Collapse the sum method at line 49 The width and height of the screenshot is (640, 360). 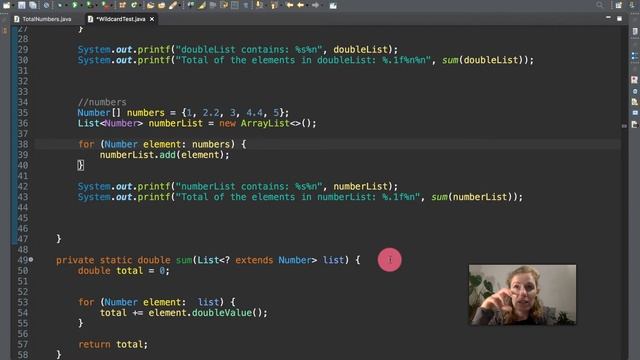click(31, 260)
